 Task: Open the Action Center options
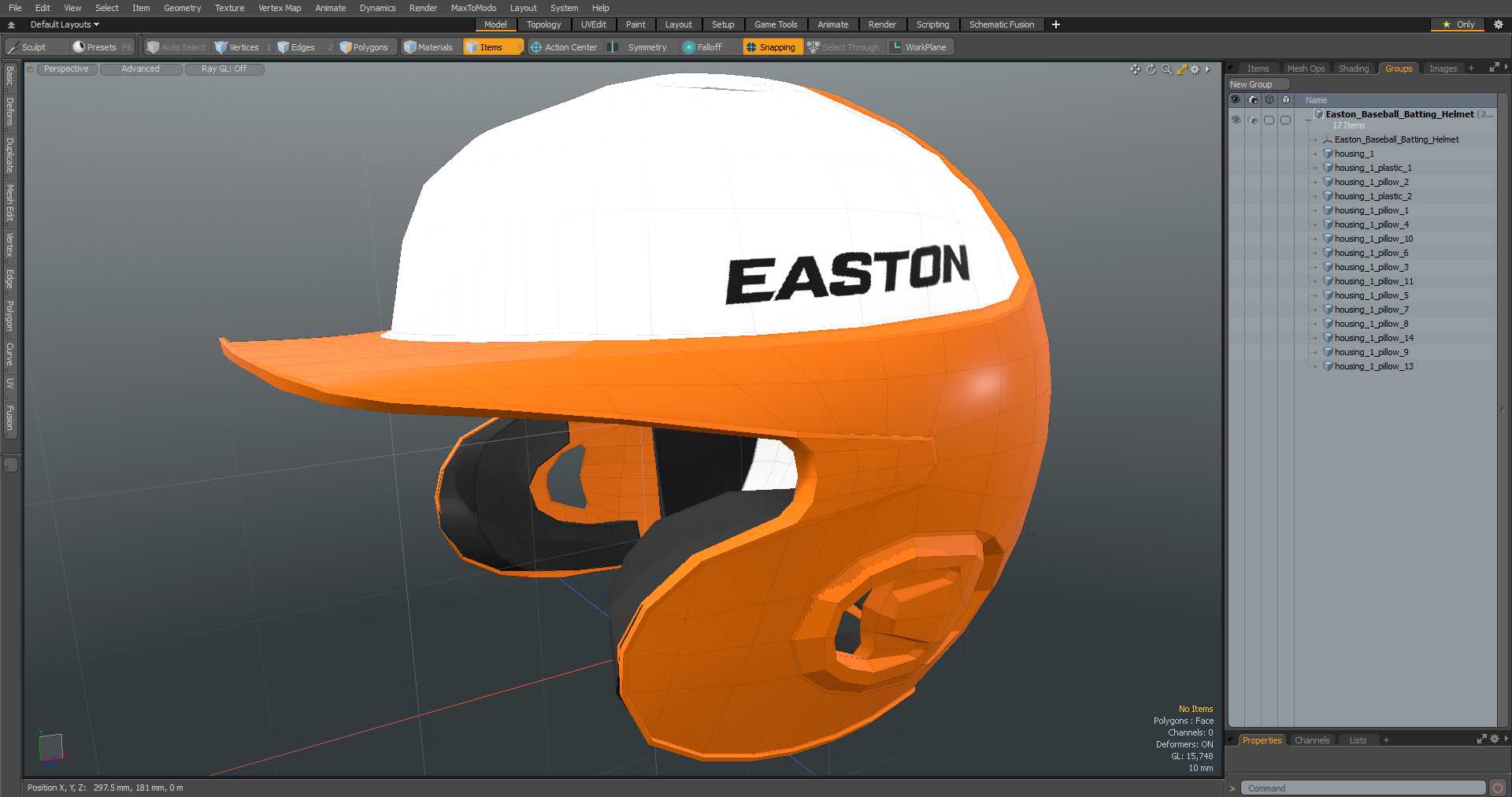[564, 47]
